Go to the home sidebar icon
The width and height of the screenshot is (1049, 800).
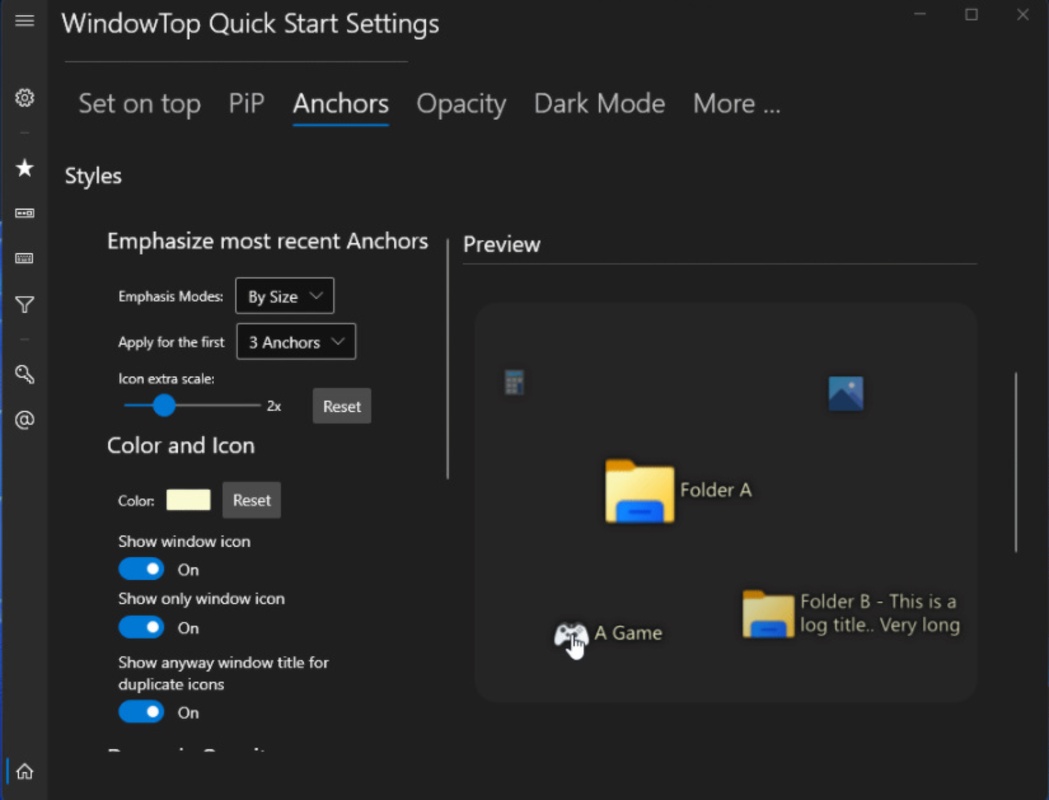[x=25, y=771]
